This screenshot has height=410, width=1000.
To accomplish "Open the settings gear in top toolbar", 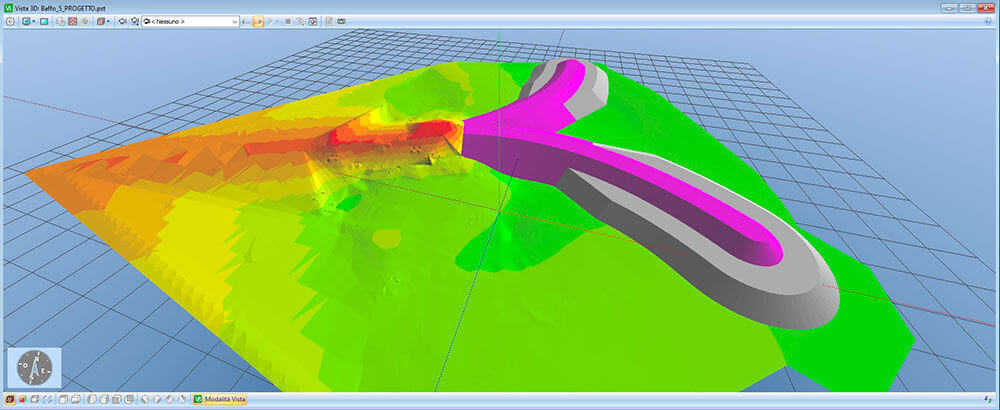I will (10, 20).
